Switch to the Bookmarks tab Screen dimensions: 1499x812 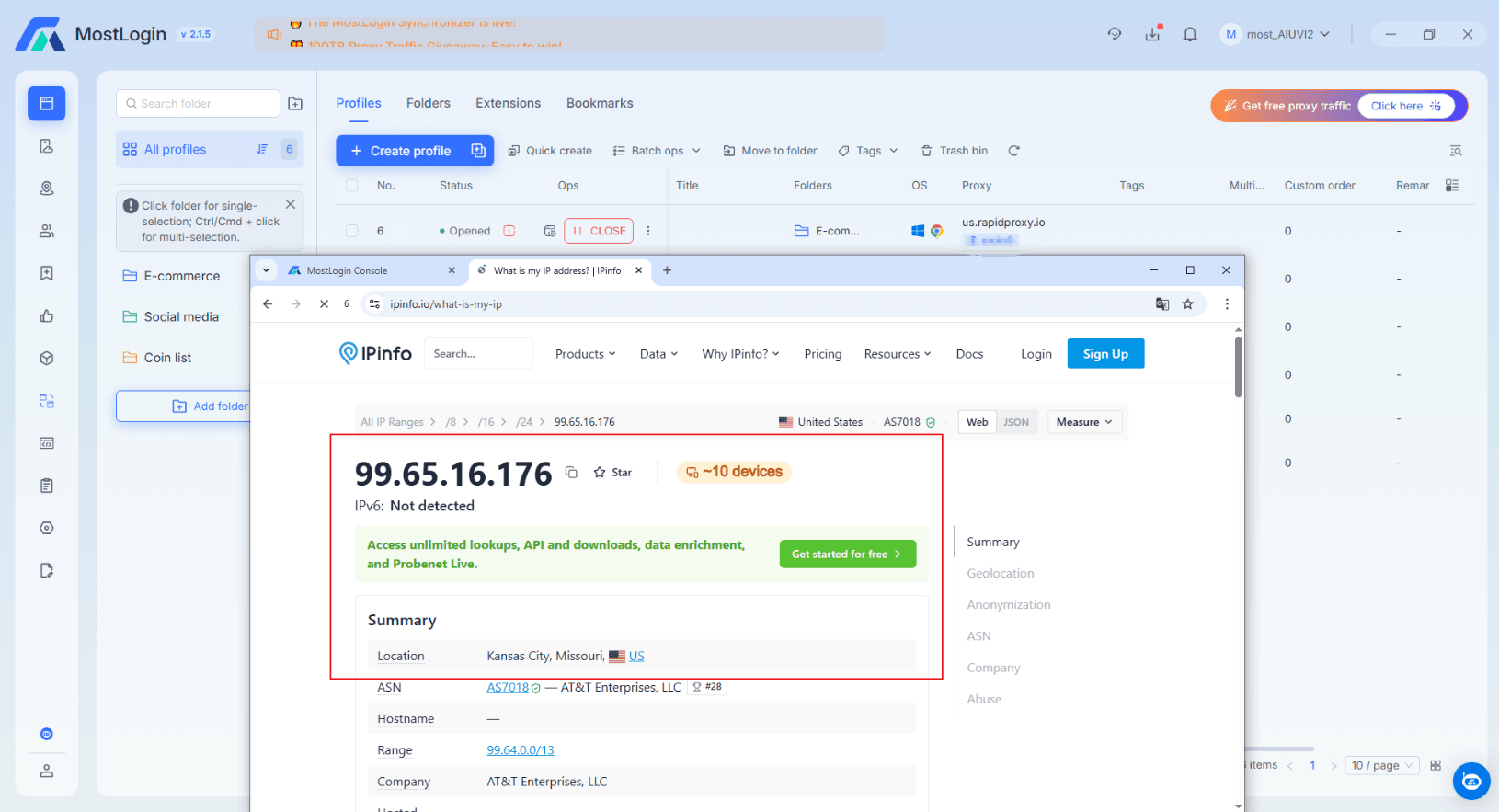coord(600,103)
